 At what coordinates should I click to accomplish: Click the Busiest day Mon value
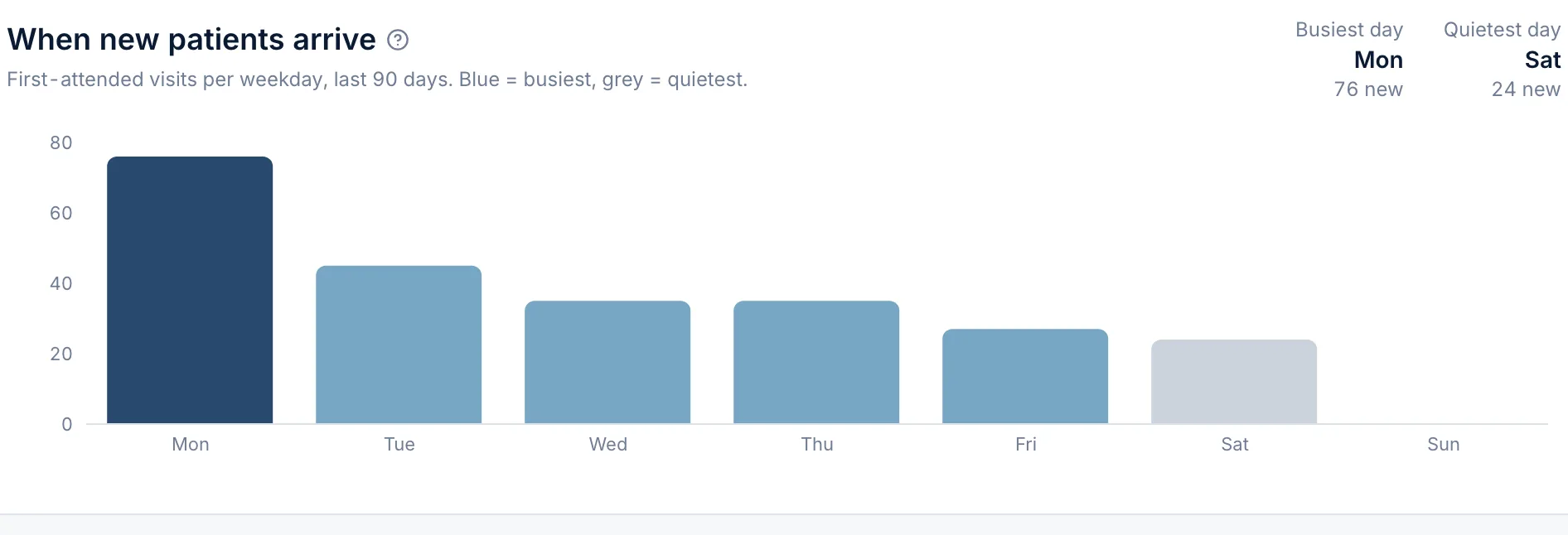pos(1378,60)
